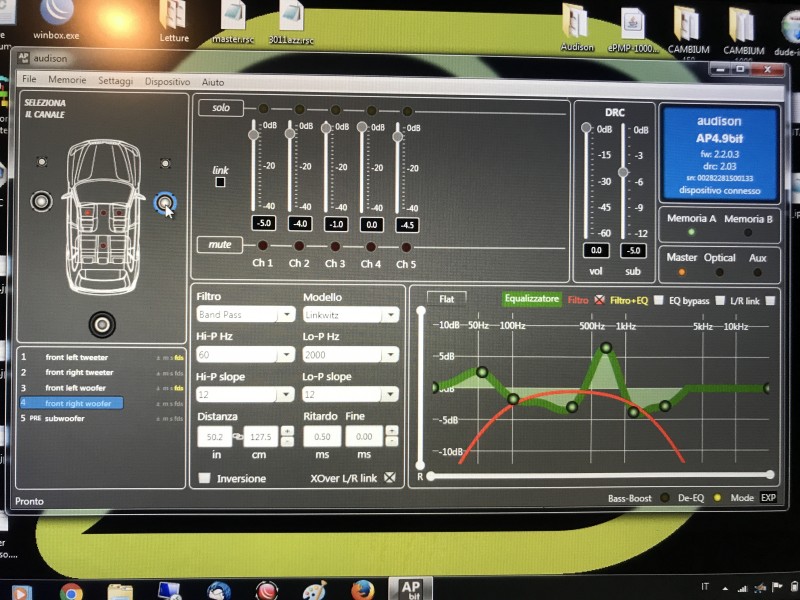Image resolution: width=800 pixels, height=600 pixels.
Task: Open the Memorie menu
Action: coord(67,80)
